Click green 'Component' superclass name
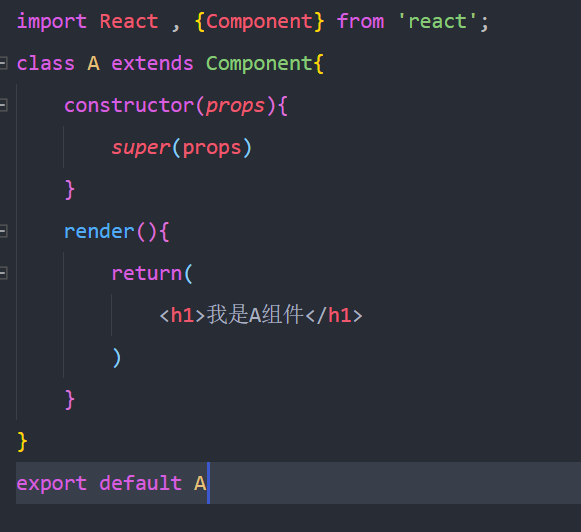Image resolution: width=581 pixels, height=532 pixels. 259,63
